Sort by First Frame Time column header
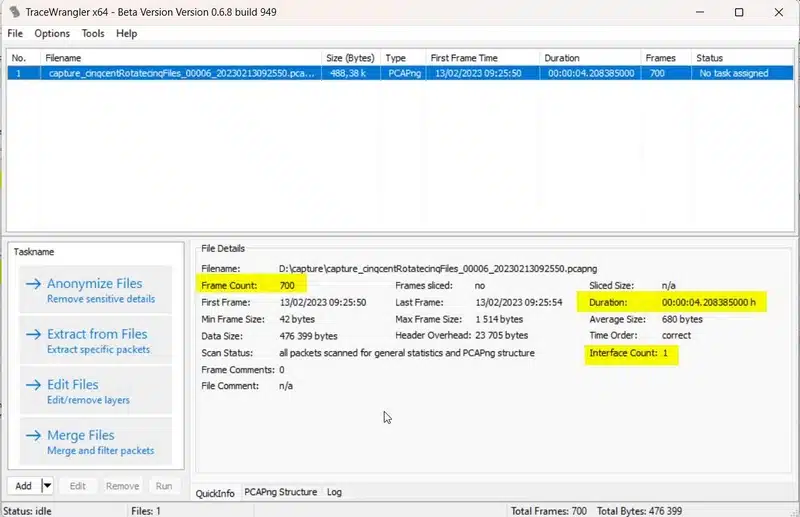Screen dimensions: 800x517 [483, 58]
